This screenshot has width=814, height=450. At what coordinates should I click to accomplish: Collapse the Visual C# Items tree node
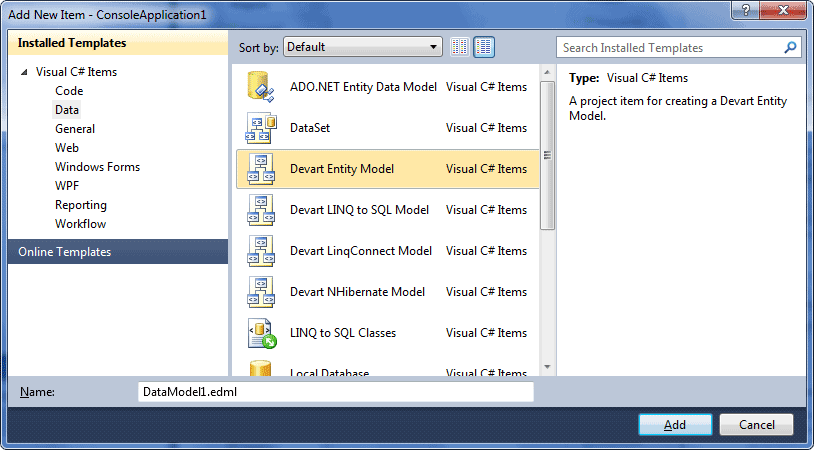[x=24, y=72]
